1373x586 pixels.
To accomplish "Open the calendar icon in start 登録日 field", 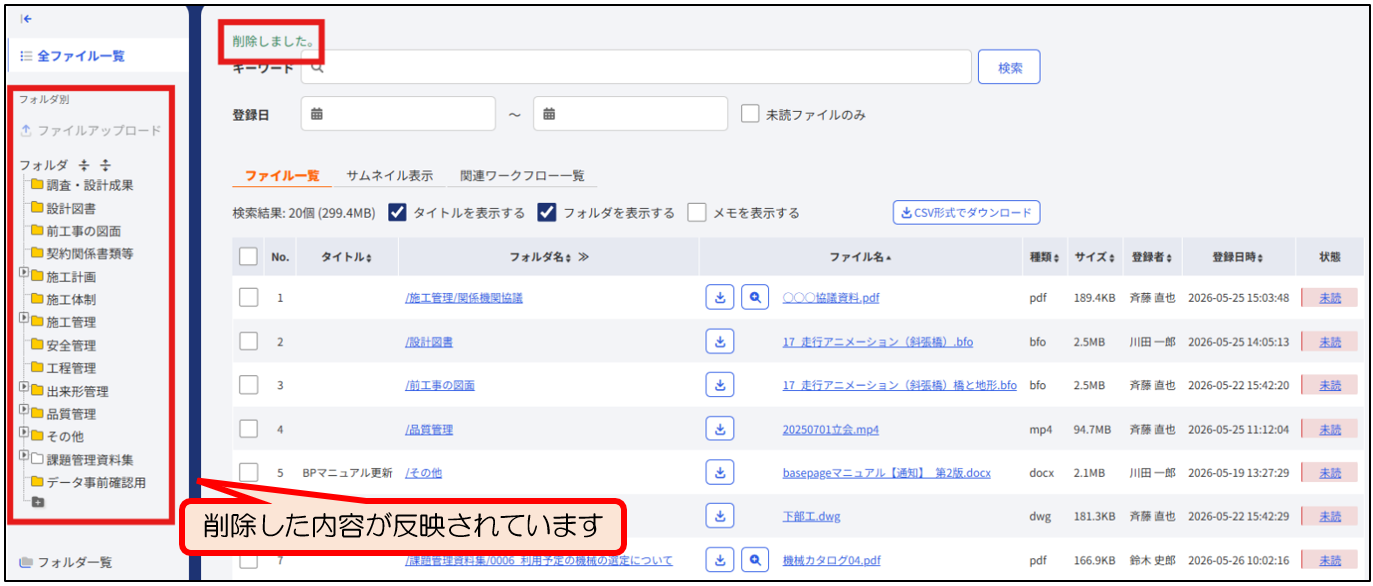I will click(317, 114).
